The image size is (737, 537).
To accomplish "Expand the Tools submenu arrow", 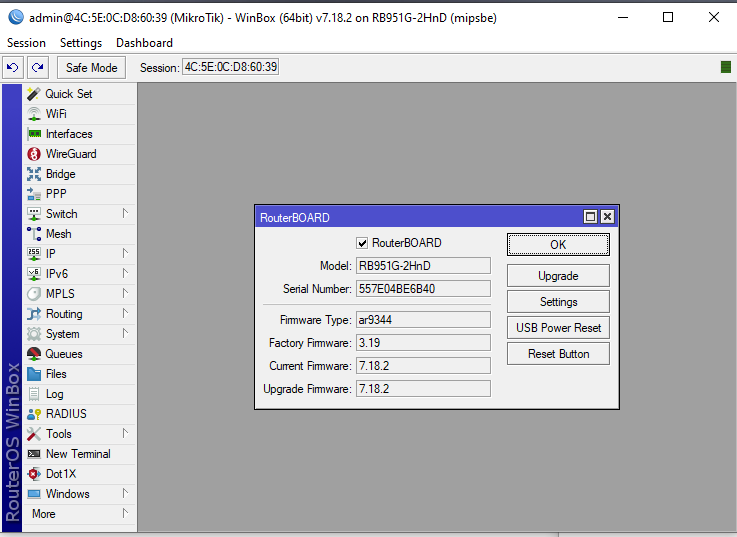I will click(125, 433).
